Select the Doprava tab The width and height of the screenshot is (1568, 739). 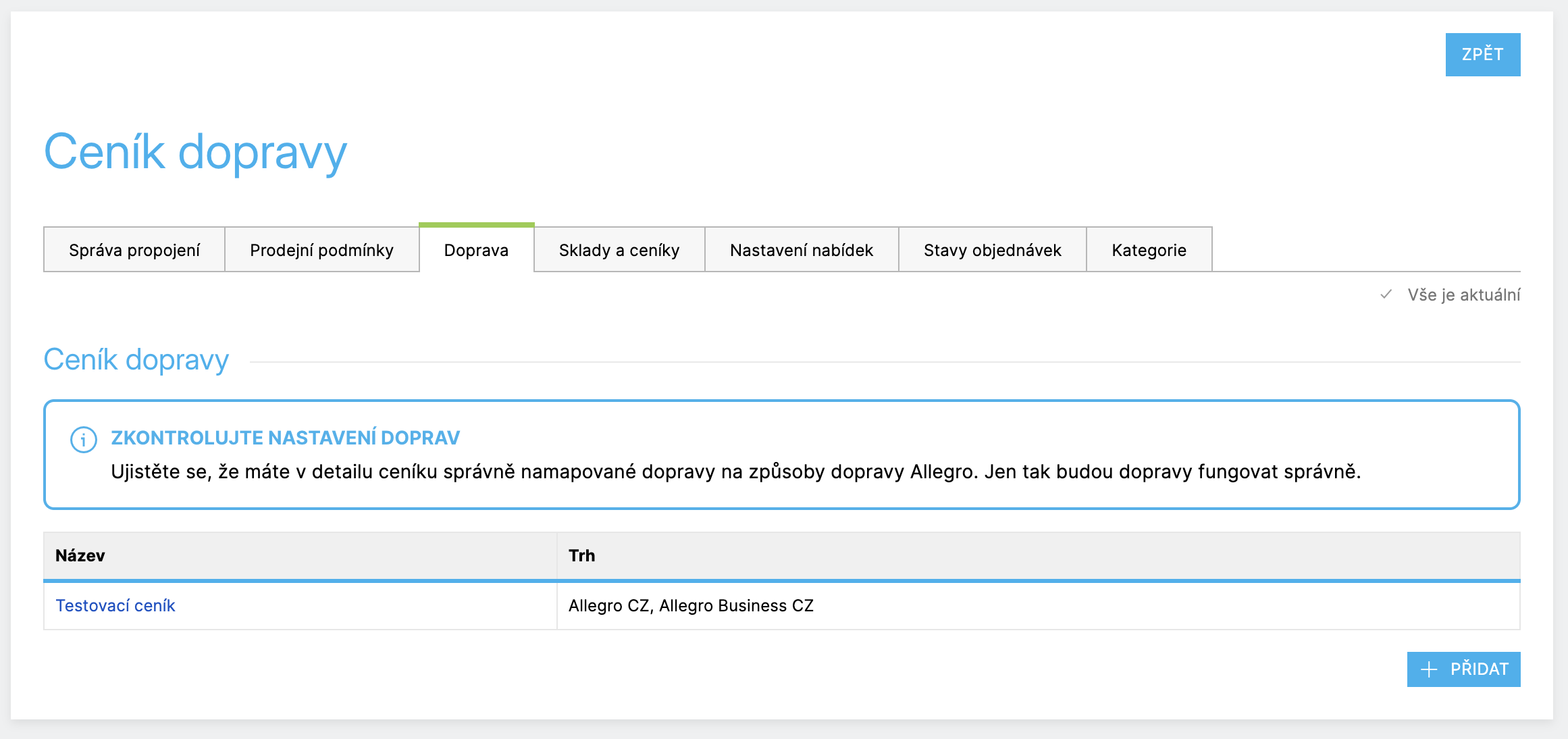click(x=476, y=250)
